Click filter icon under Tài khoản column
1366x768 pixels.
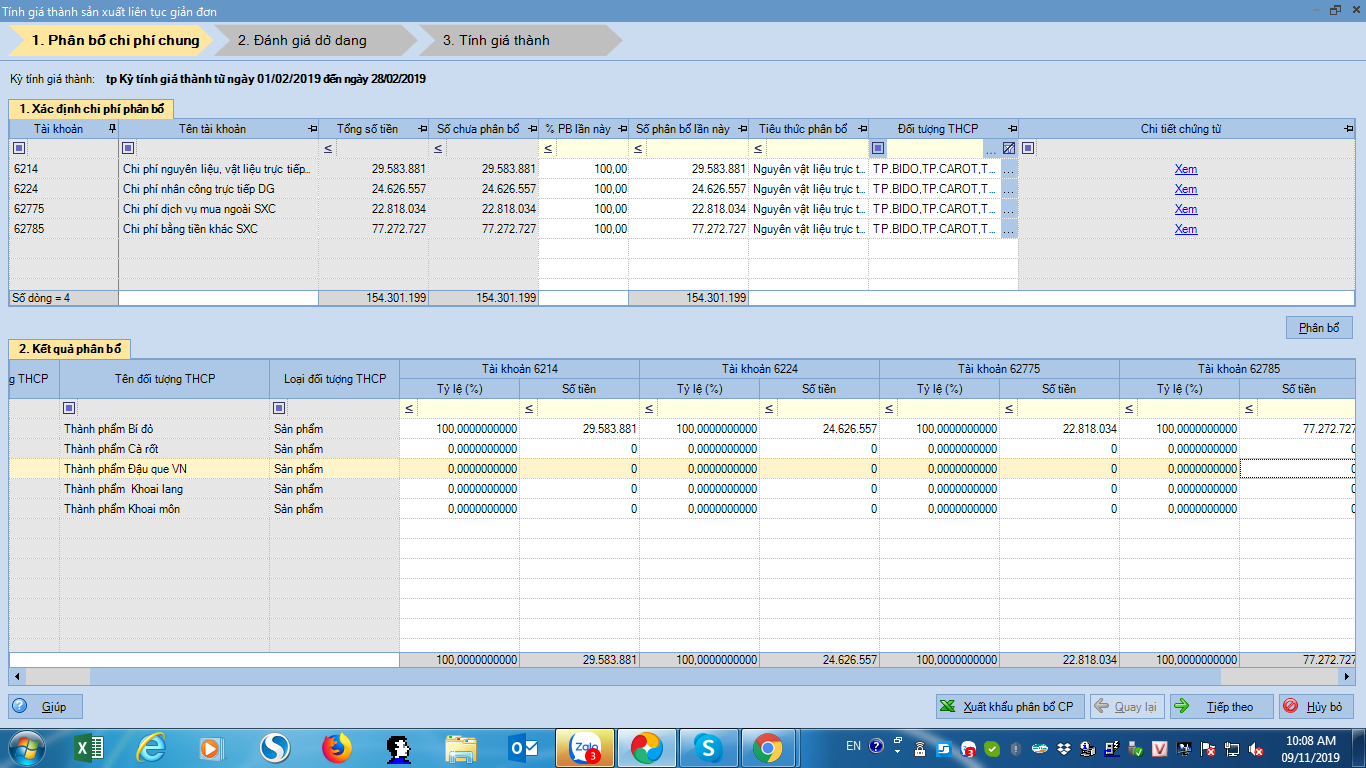pyautogui.click(x=19, y=149)
